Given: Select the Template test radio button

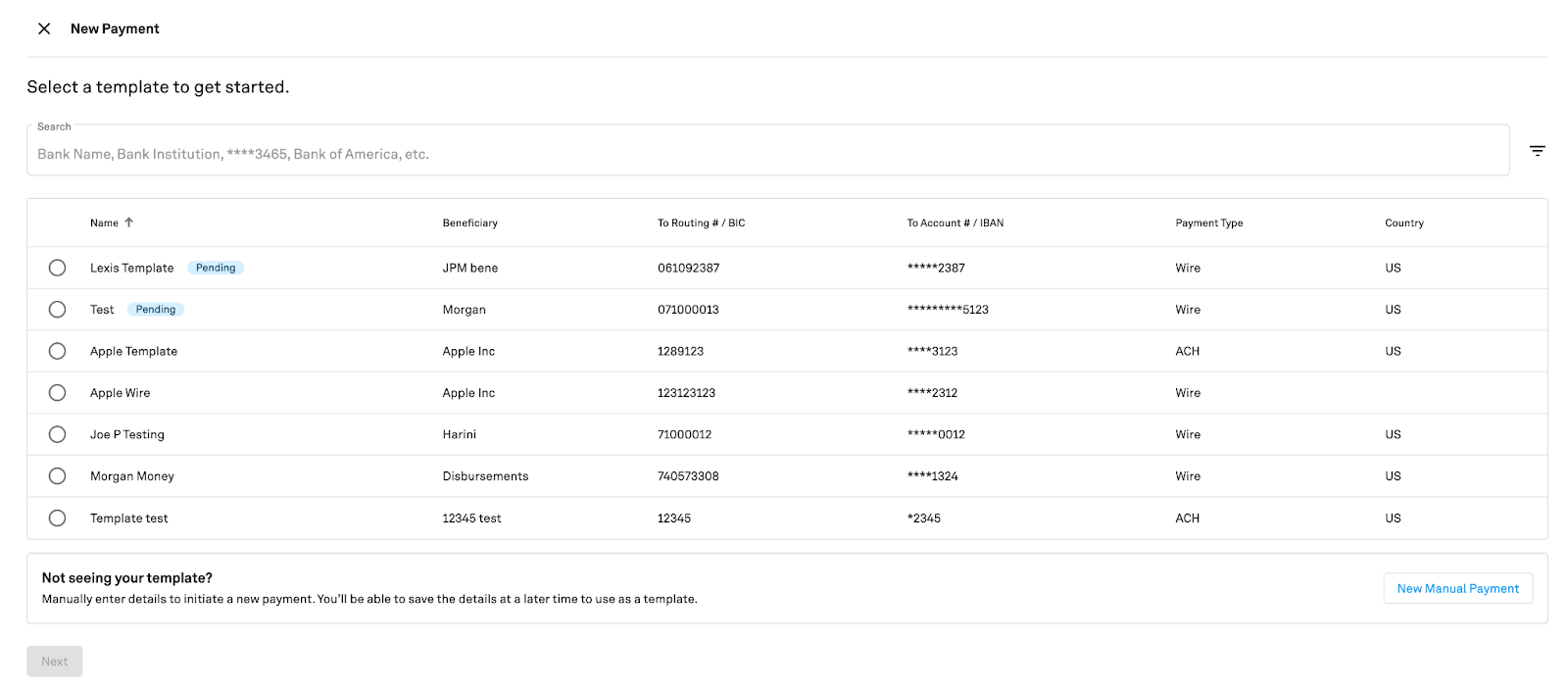Looking at the screenshot, I should [x=58, y=518].
